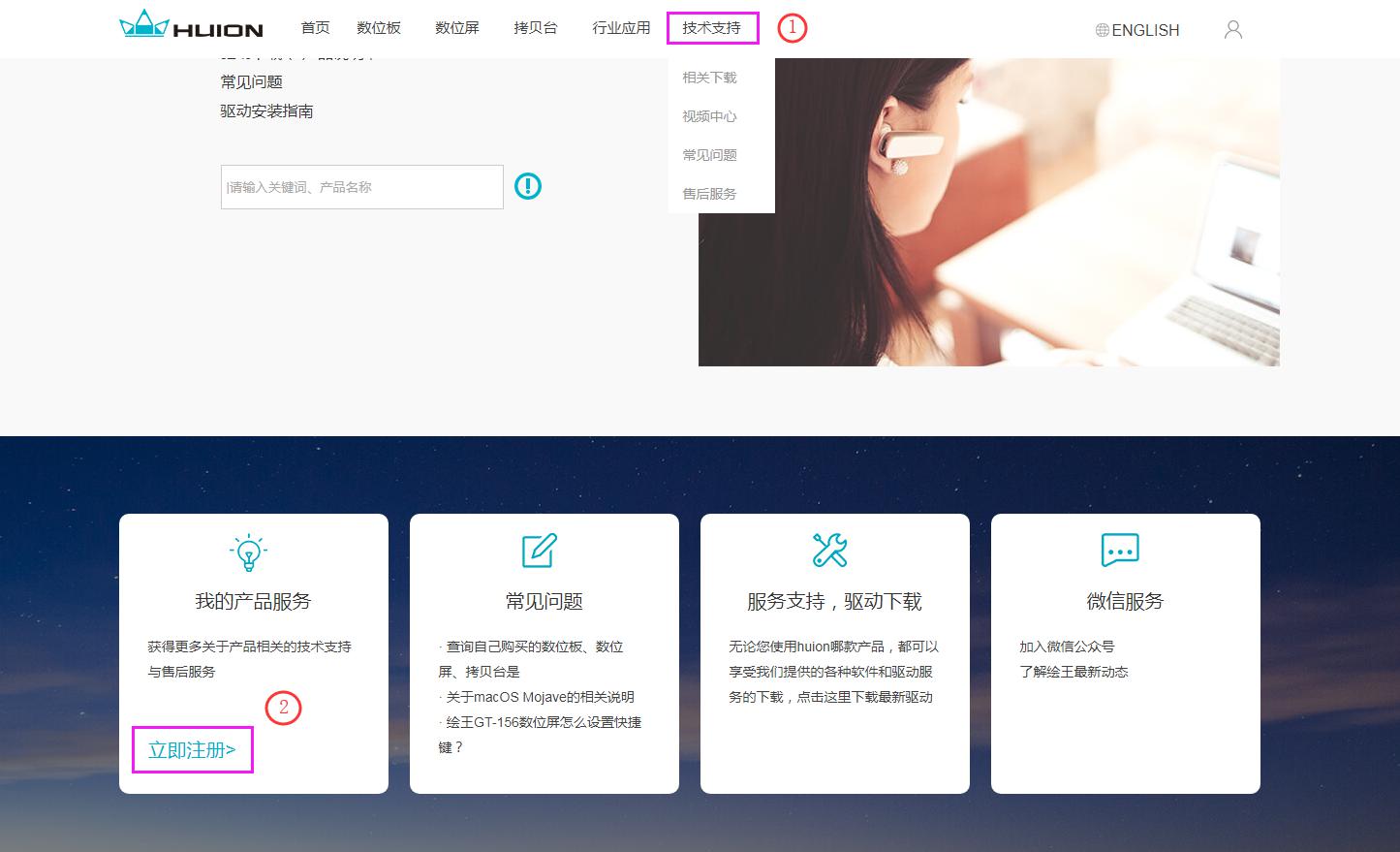Click the 立即注册> link
The width and height of the screenshot is (1400, 852).
coord(192,750)
